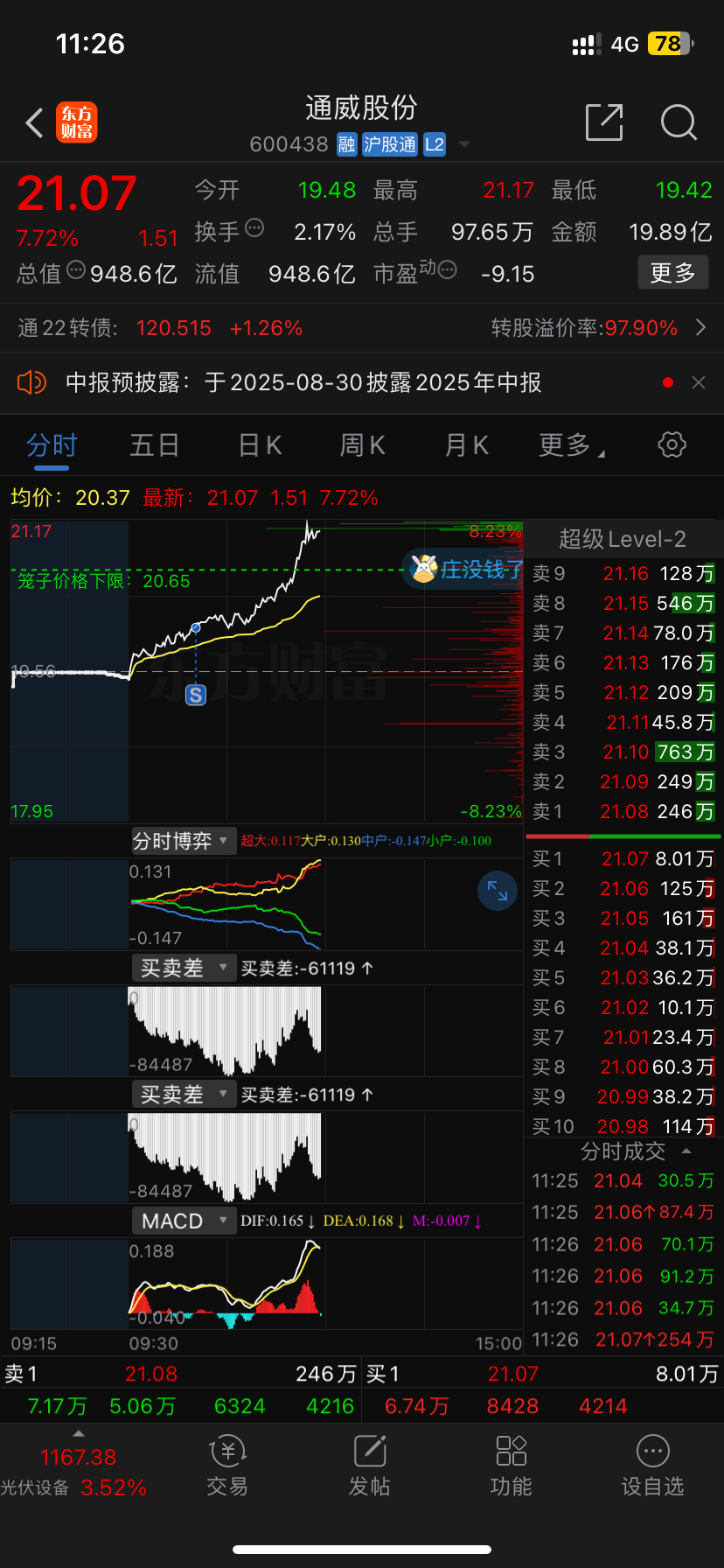Open the 功能 functions icon
This screenshot has height=1568, width=724.
511,1466
